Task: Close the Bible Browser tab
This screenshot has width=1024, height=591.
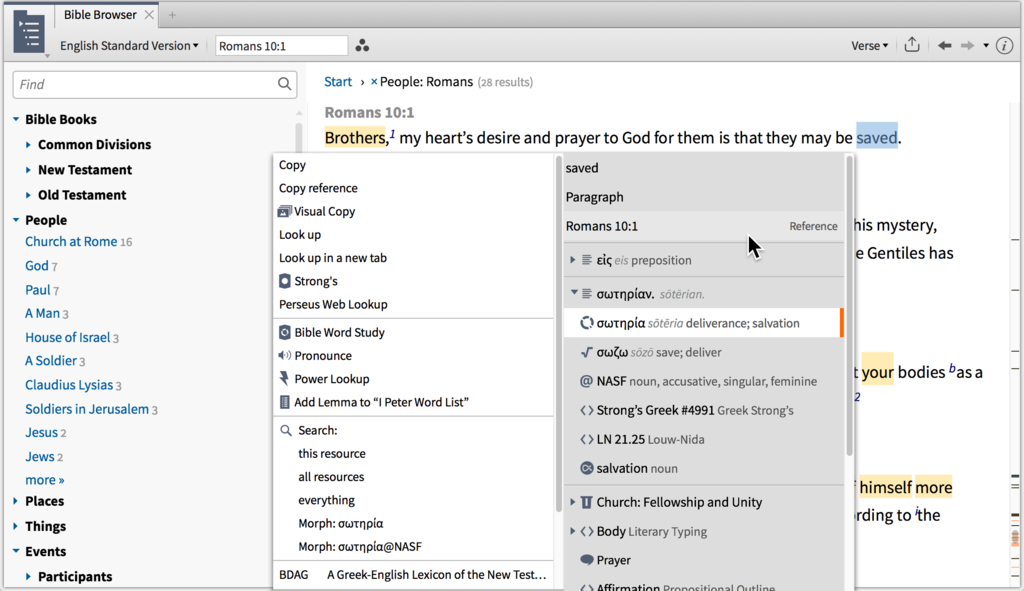Action: coord(149,14)
